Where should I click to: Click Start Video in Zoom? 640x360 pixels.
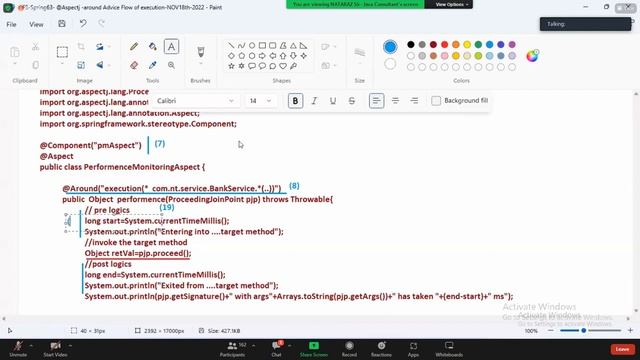tap(56, 349)
